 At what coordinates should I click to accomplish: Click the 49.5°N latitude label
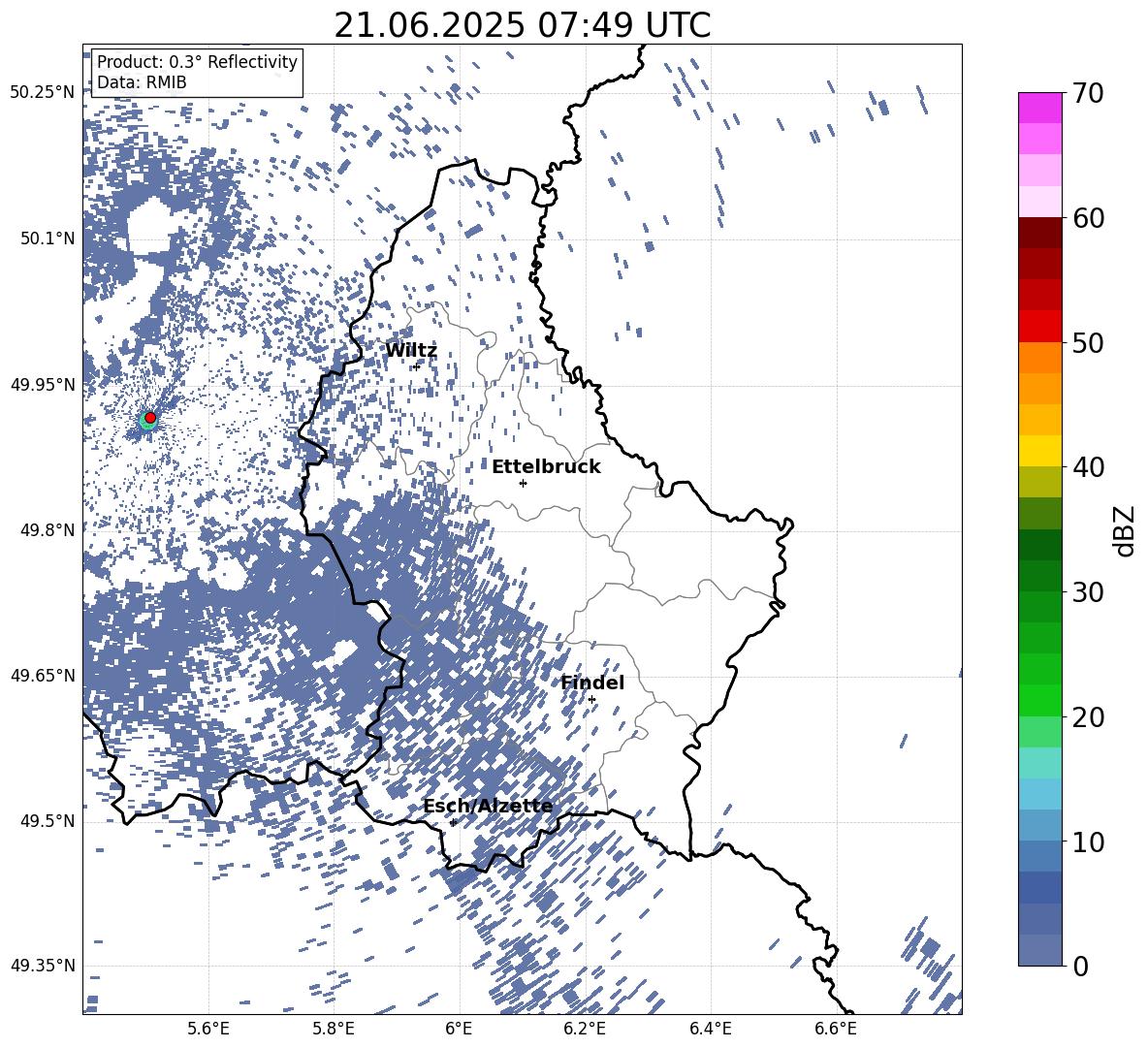pyautogui.click(x=48, y=821)
